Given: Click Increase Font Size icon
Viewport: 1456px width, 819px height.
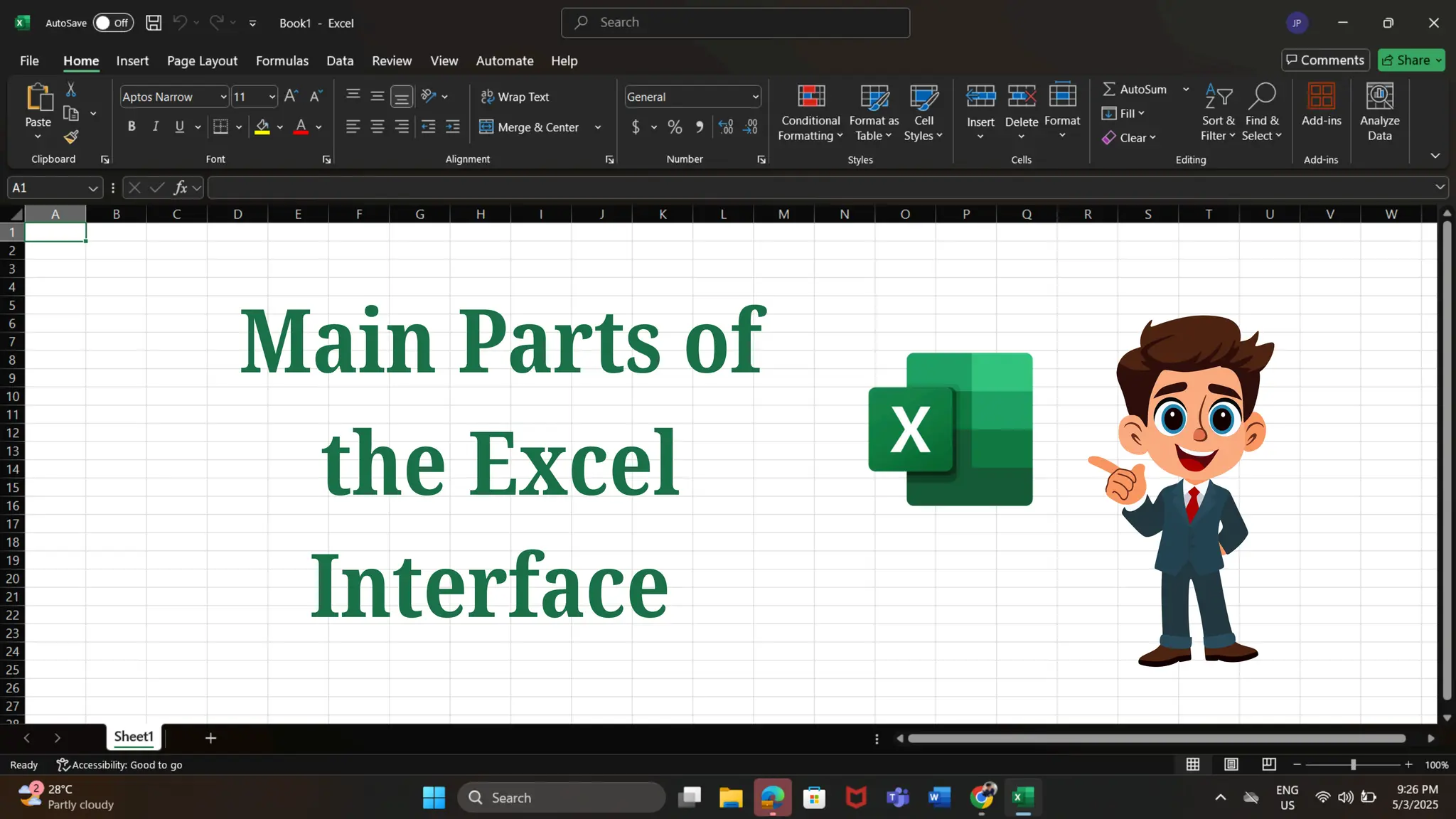Looking at the screenshot, I should (291, 97).
